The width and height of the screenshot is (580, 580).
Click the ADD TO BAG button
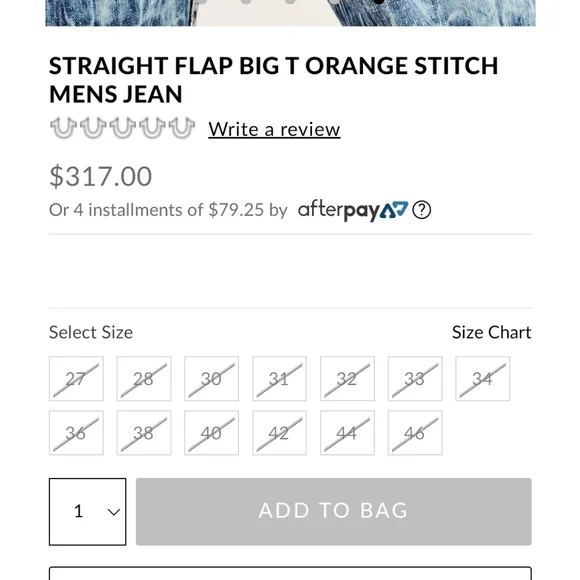(334, 512)
